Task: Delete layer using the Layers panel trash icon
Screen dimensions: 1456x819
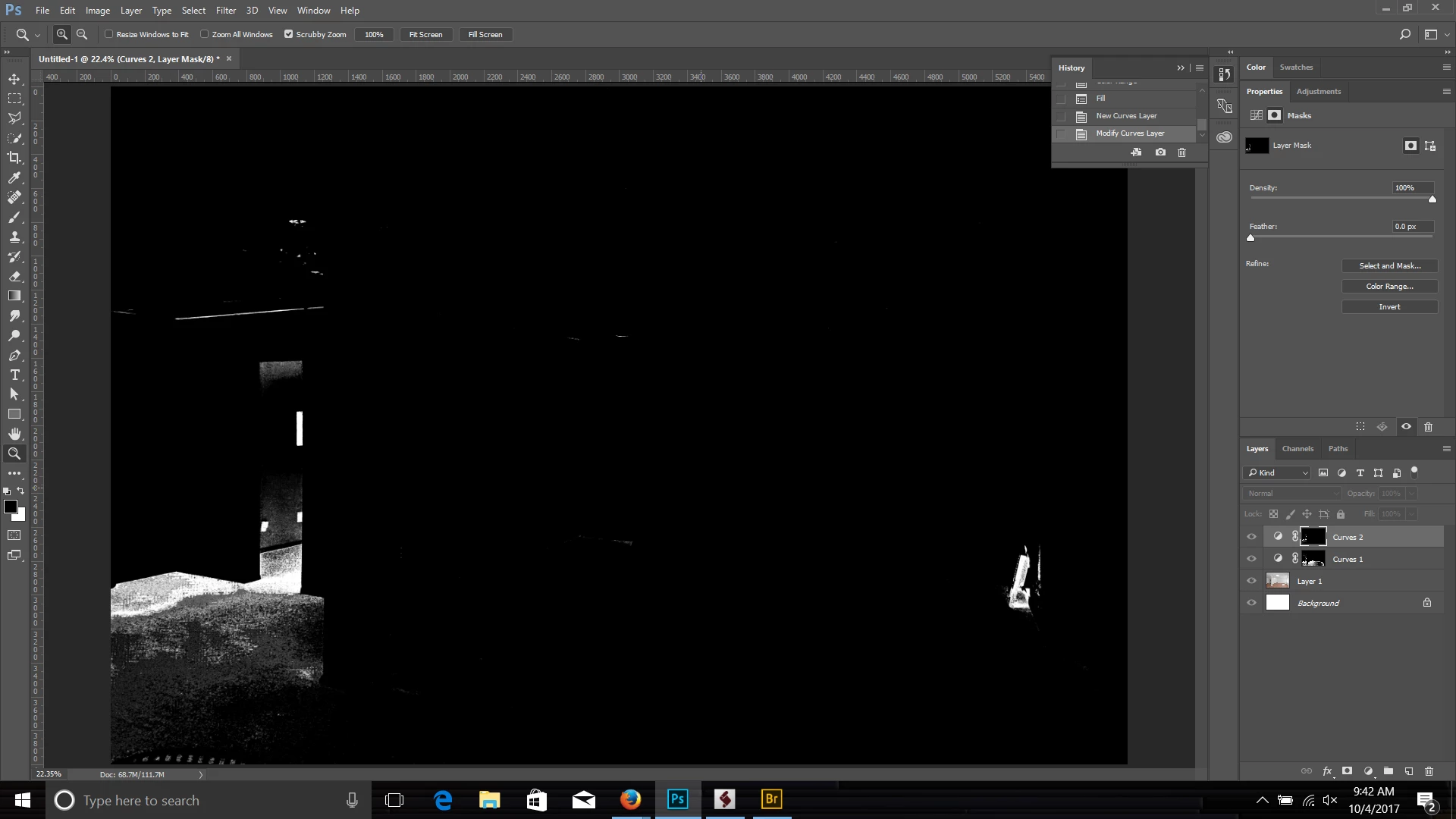Action: tap(1429, 771)
